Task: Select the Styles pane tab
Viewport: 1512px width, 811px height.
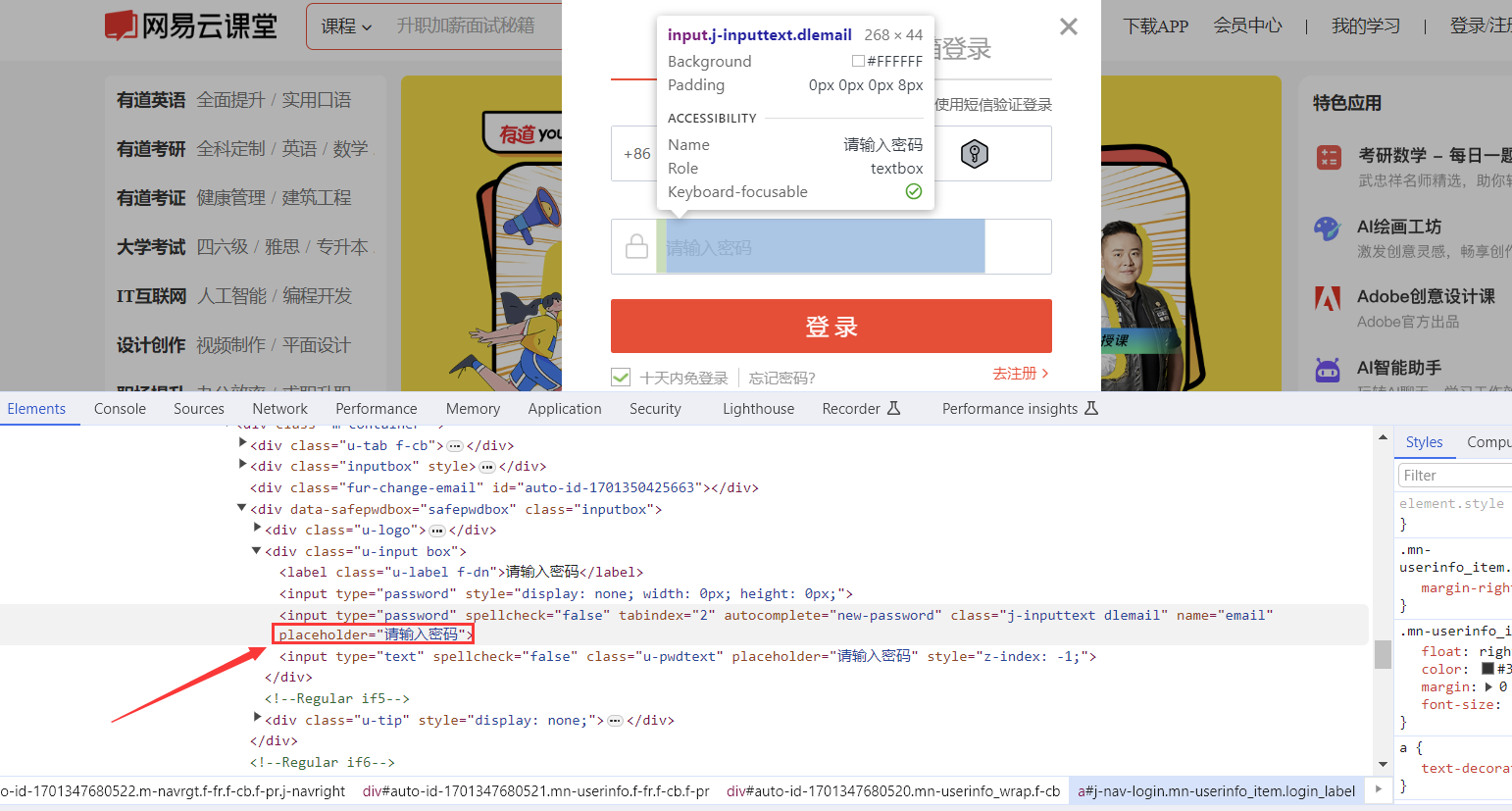Action: coord(1424,442)
